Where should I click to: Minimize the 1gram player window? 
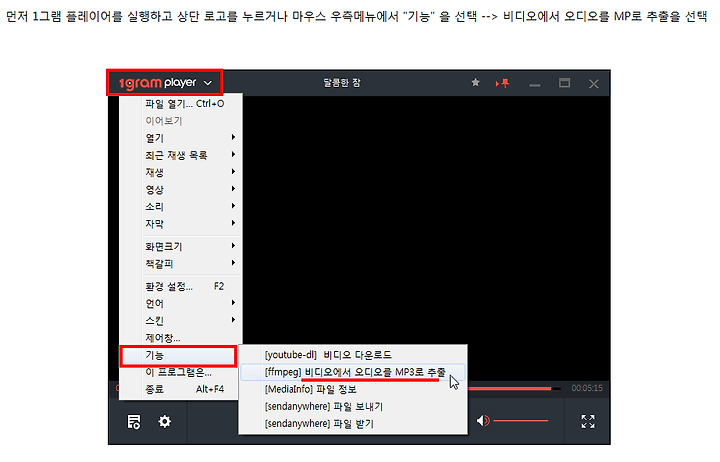click(x=534, y=85)
